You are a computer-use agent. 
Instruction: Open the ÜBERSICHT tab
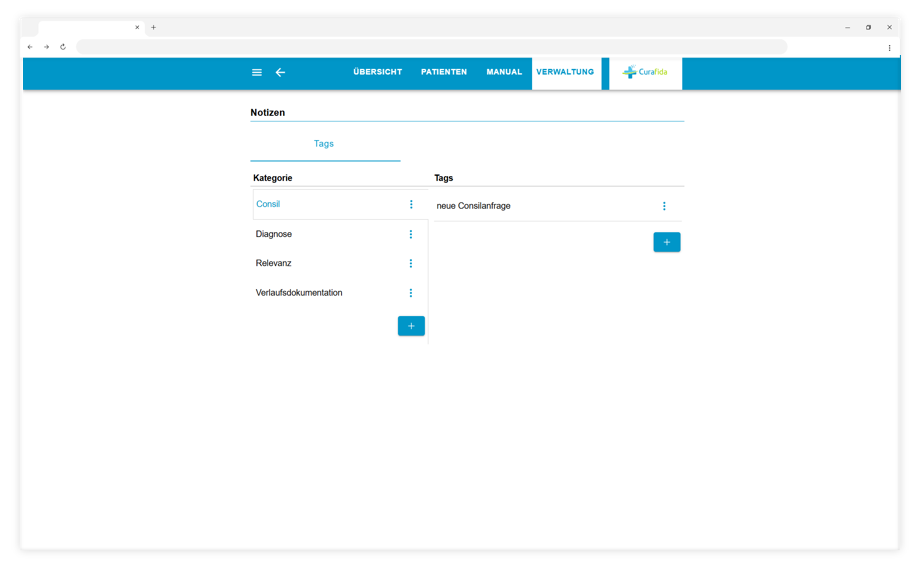378,72
